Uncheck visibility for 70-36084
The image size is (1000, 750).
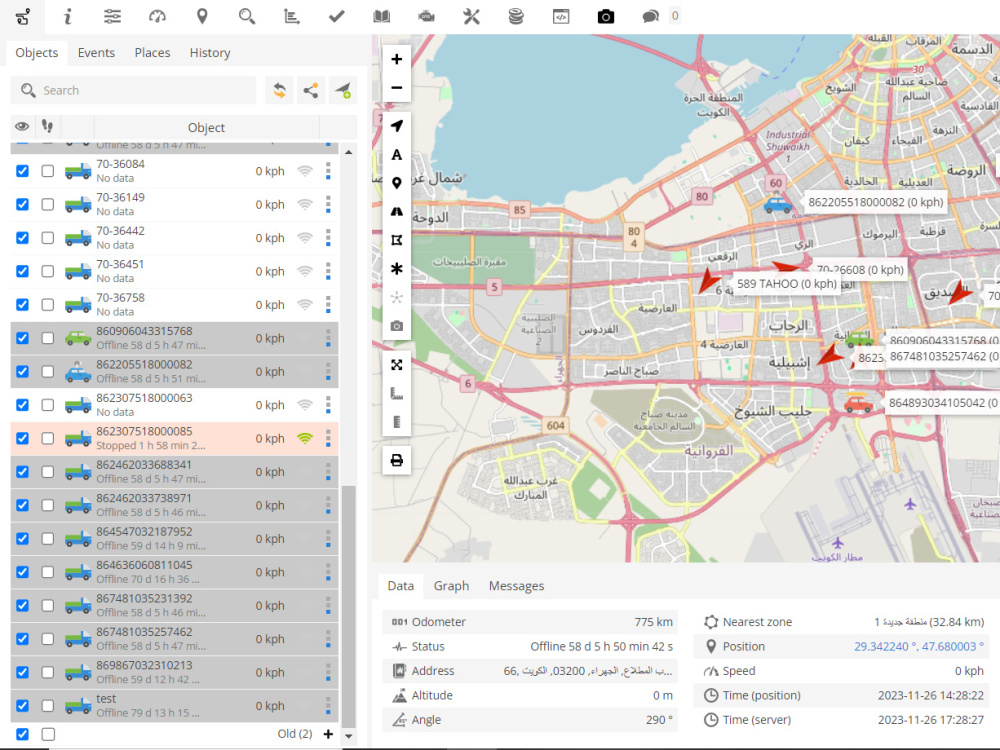coord(22,171)
